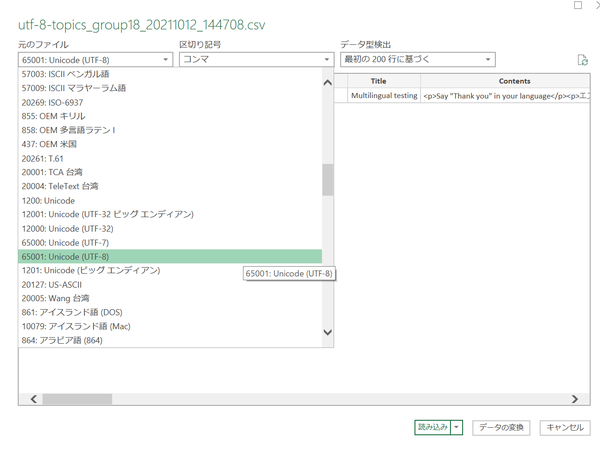Select 861: アイスランド語 (DOS) encoding
The image size is (600, 453).
tap(170, 313)
